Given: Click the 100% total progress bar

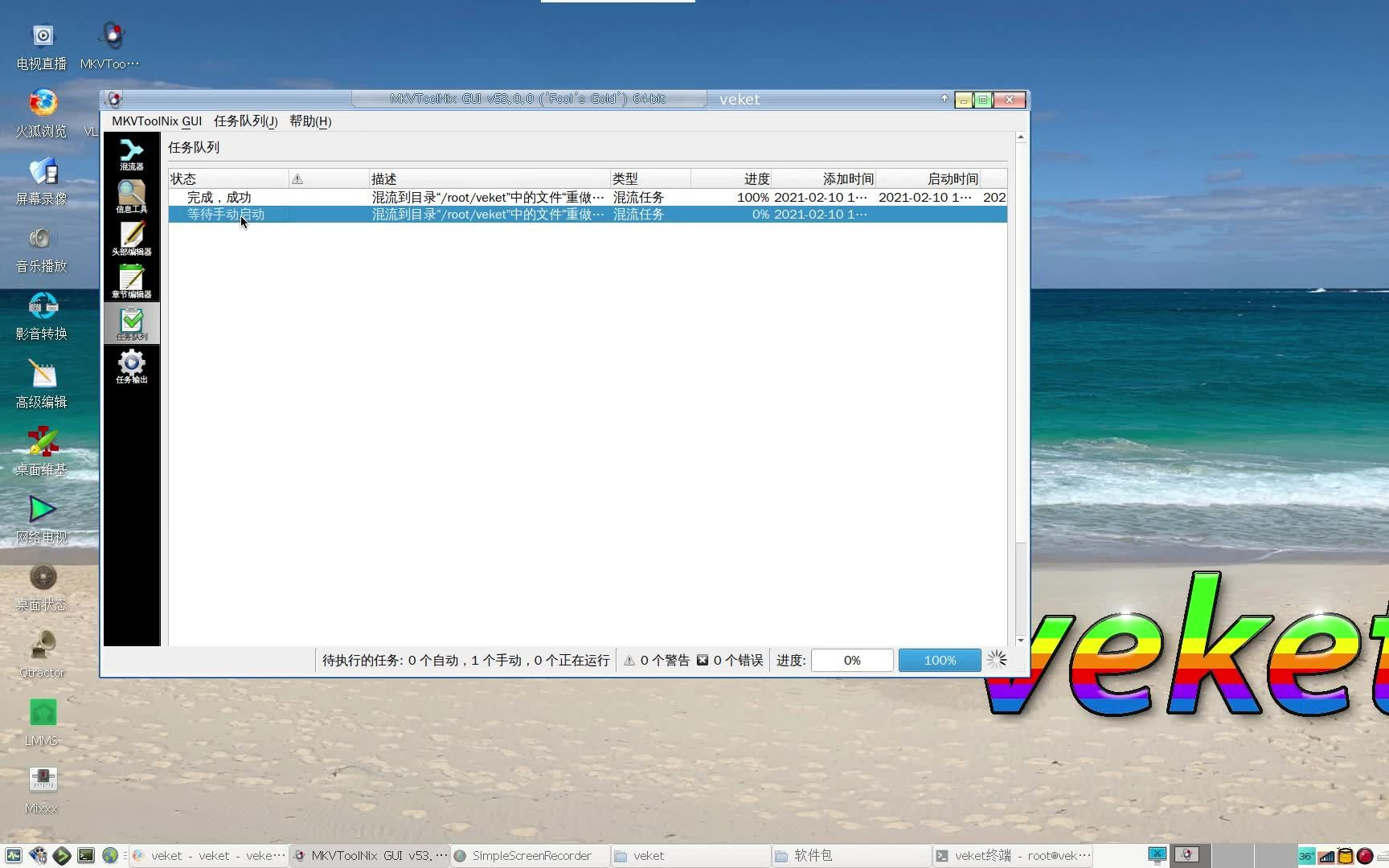Looking at the screenshot, I should pos(940,660).
